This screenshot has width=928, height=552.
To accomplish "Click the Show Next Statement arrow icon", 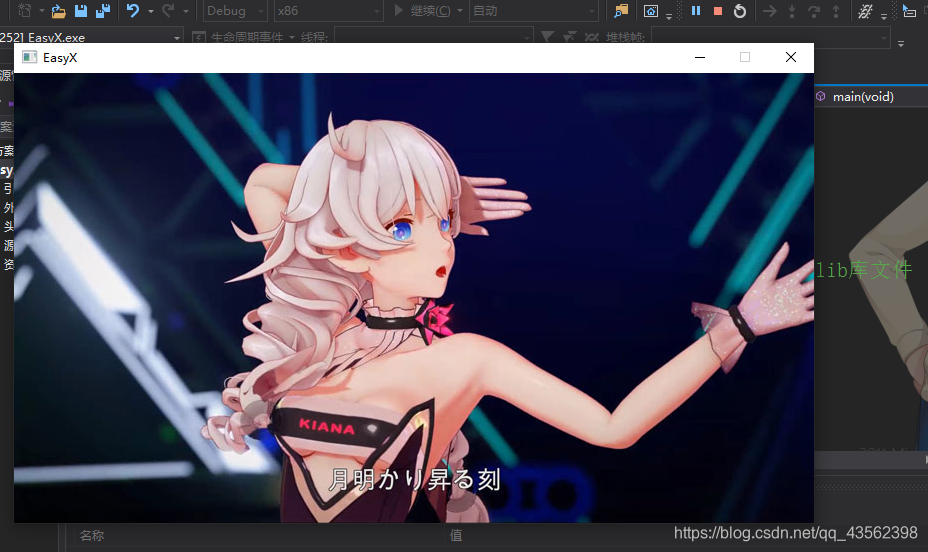I will point(769,11).
